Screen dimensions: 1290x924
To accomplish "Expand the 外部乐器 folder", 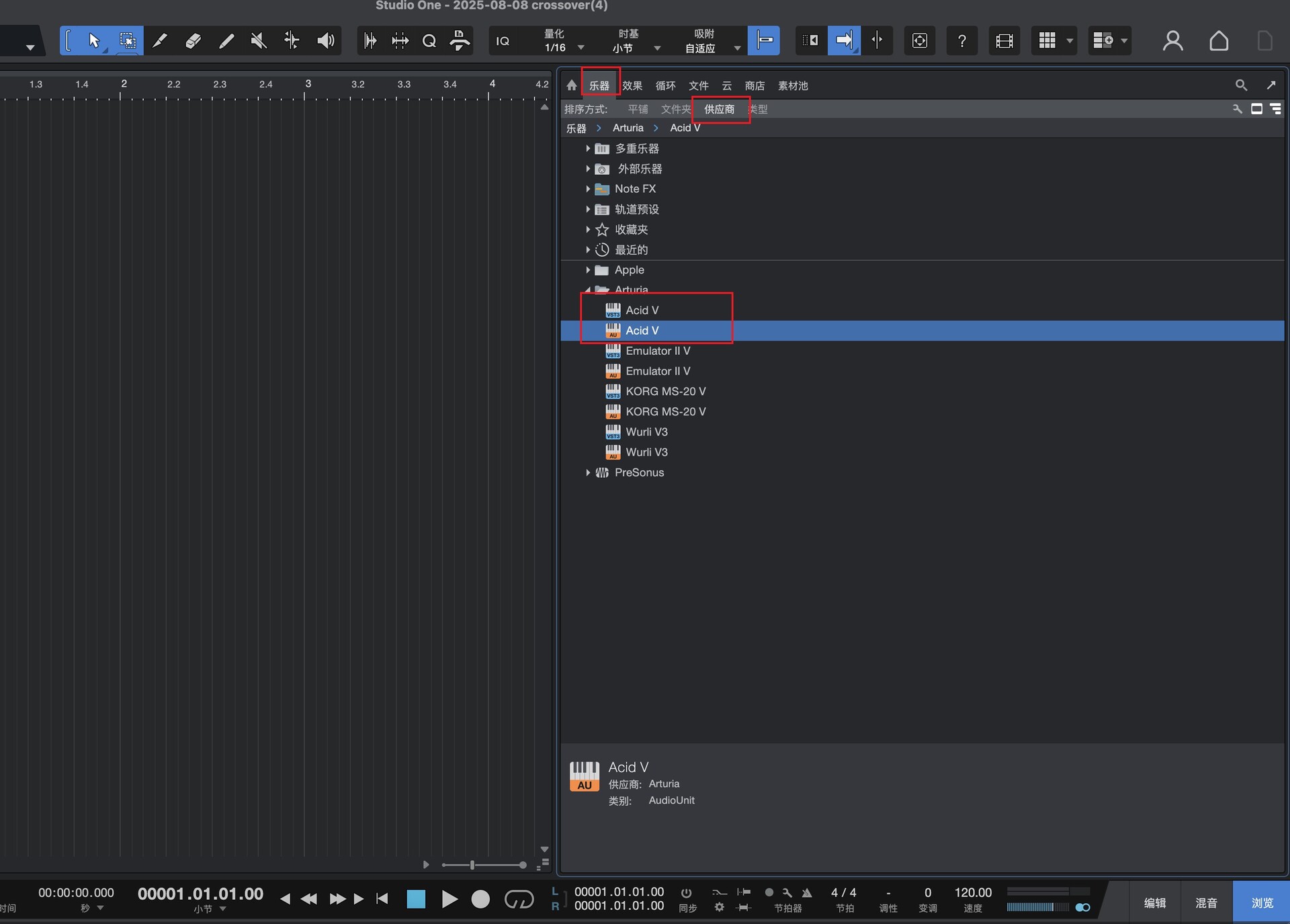I will point(588,169).
